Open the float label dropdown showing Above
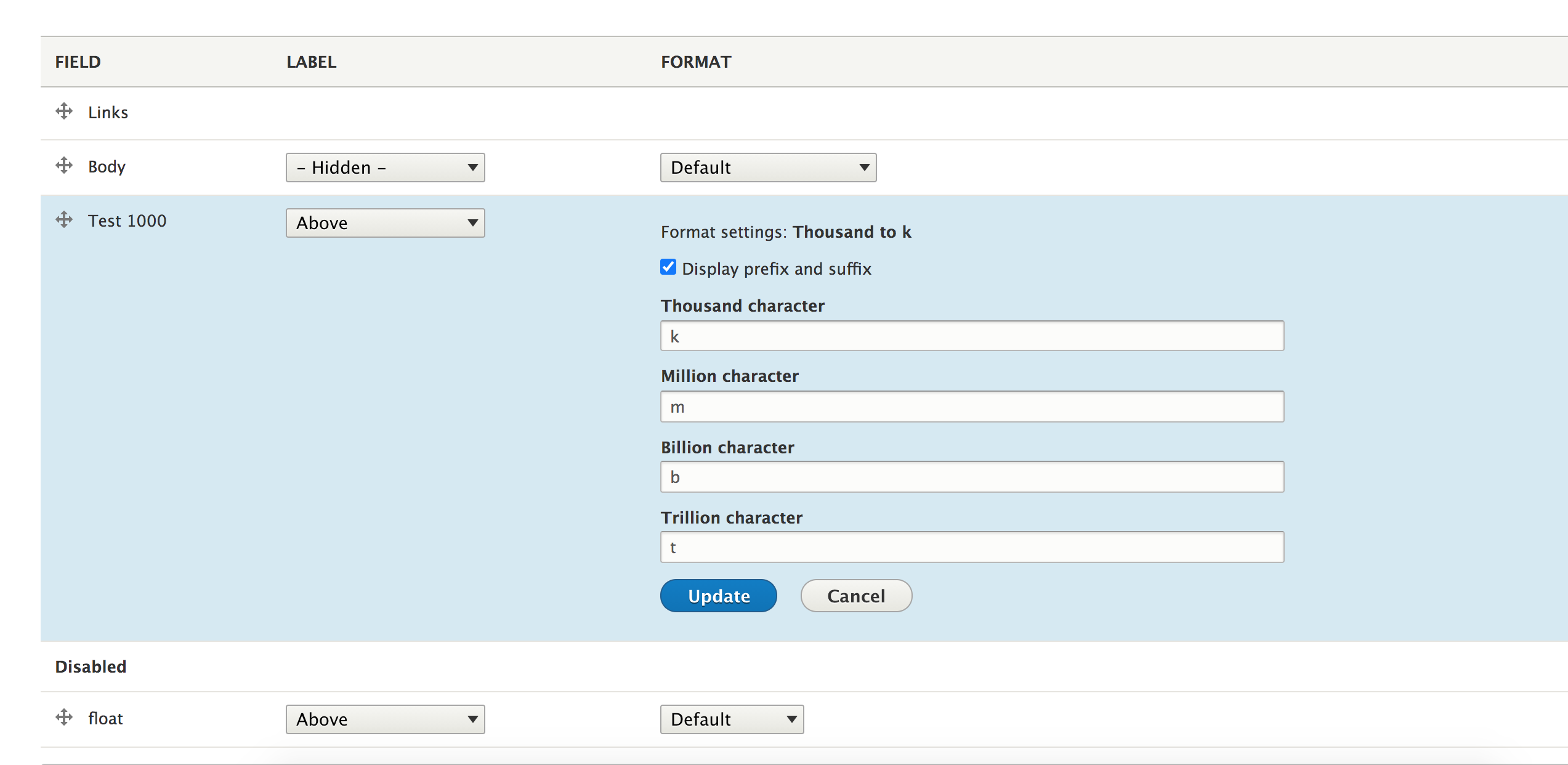This screenshot has width=1568, height=765. [385, 719]
